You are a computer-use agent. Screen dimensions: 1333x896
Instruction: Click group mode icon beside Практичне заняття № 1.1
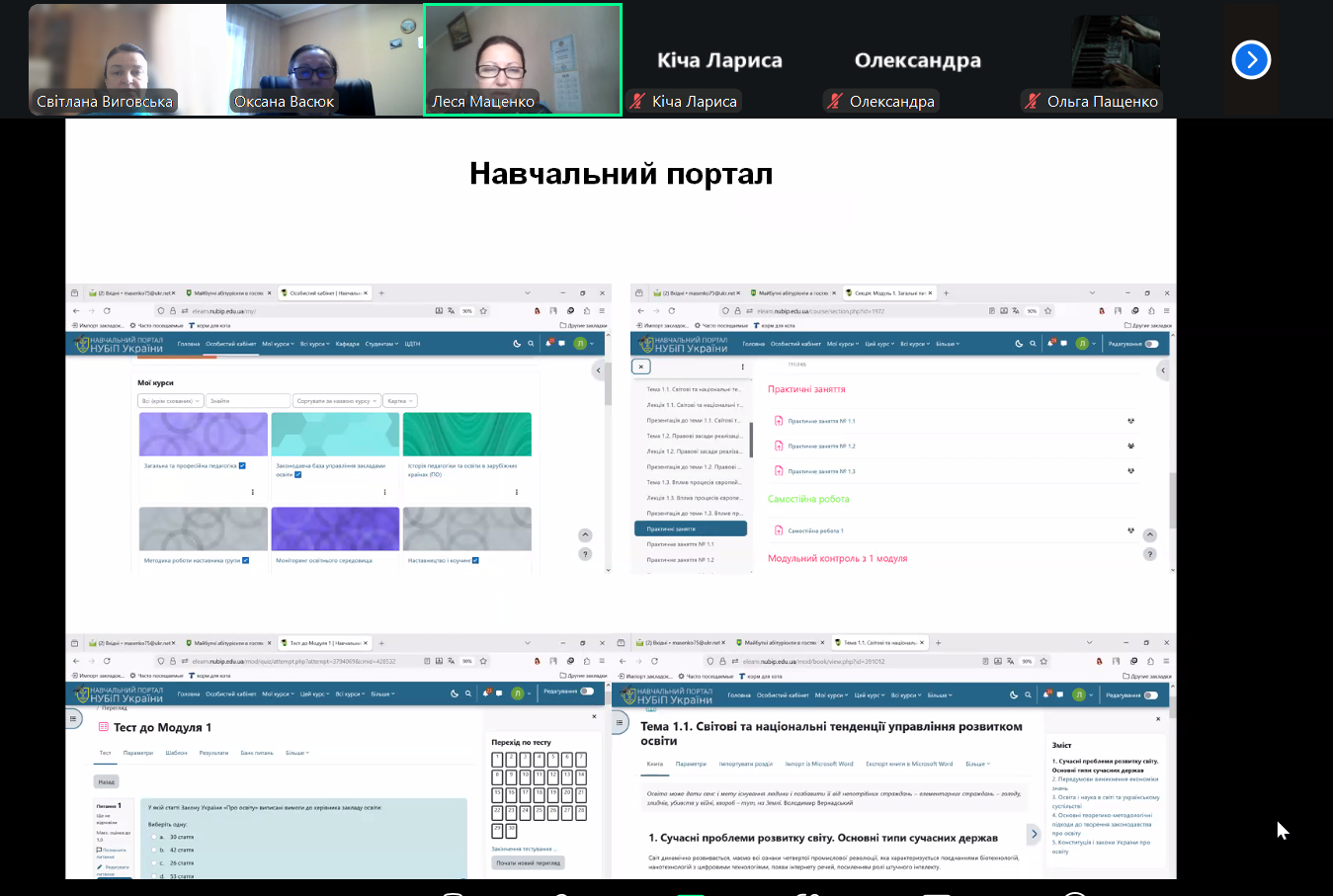pos(1130,421)
